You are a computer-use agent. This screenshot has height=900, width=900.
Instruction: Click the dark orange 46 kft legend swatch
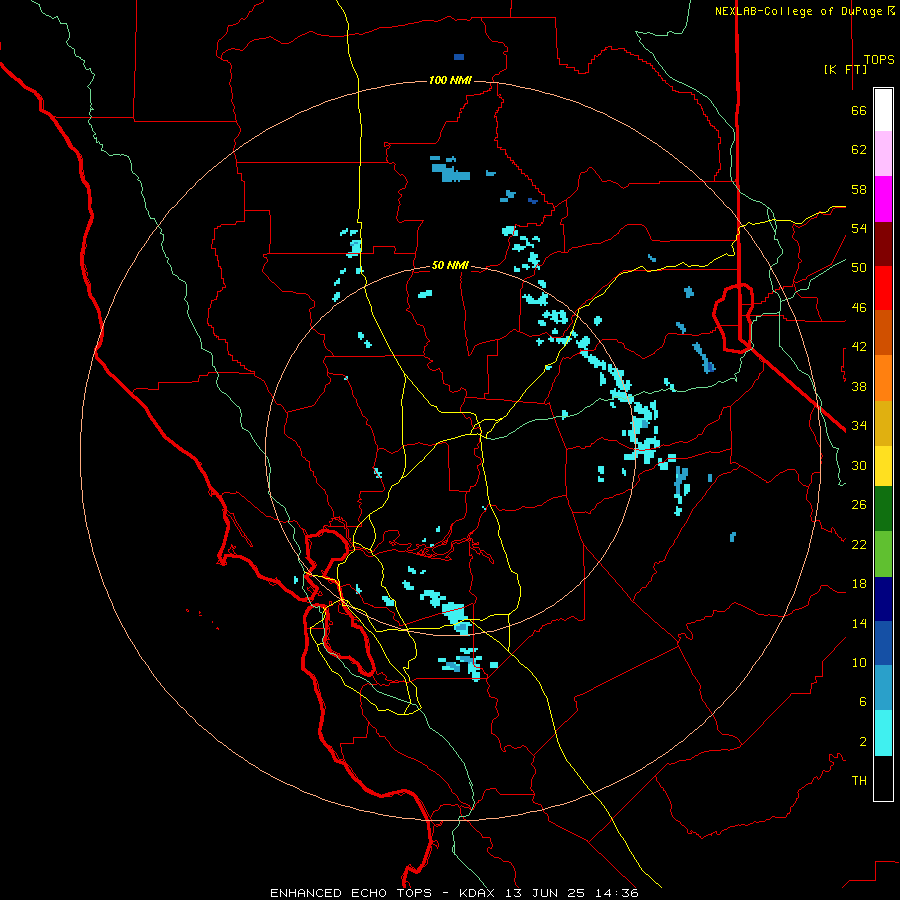pos(883,333)
